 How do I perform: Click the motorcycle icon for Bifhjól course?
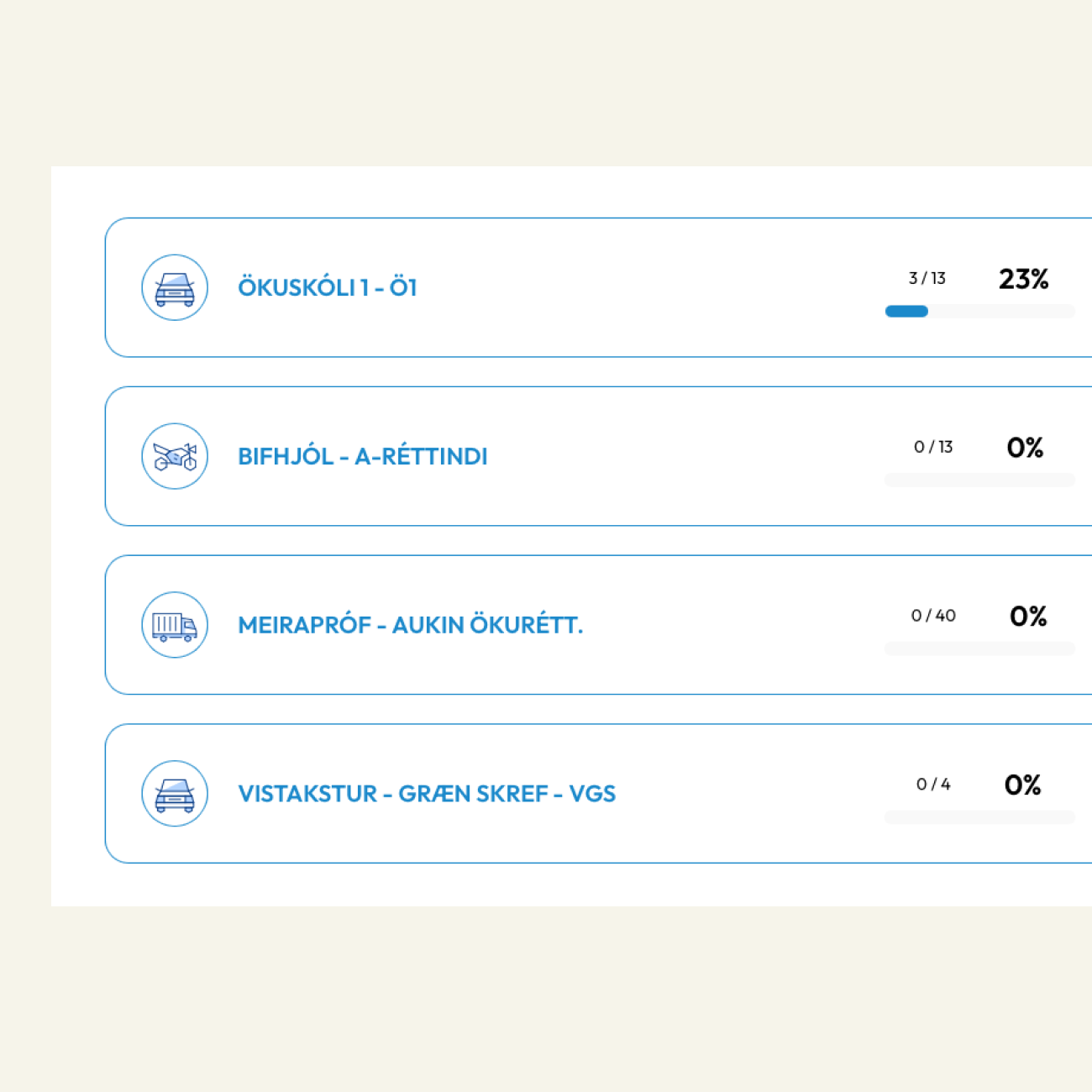click(175, 457)
